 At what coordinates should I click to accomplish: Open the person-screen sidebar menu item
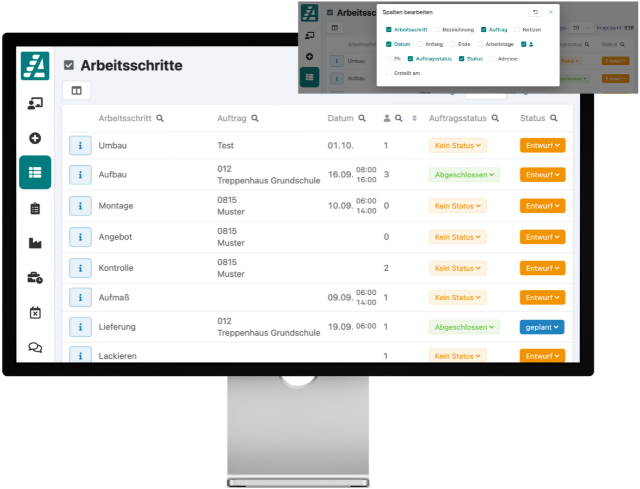point(35,103)
